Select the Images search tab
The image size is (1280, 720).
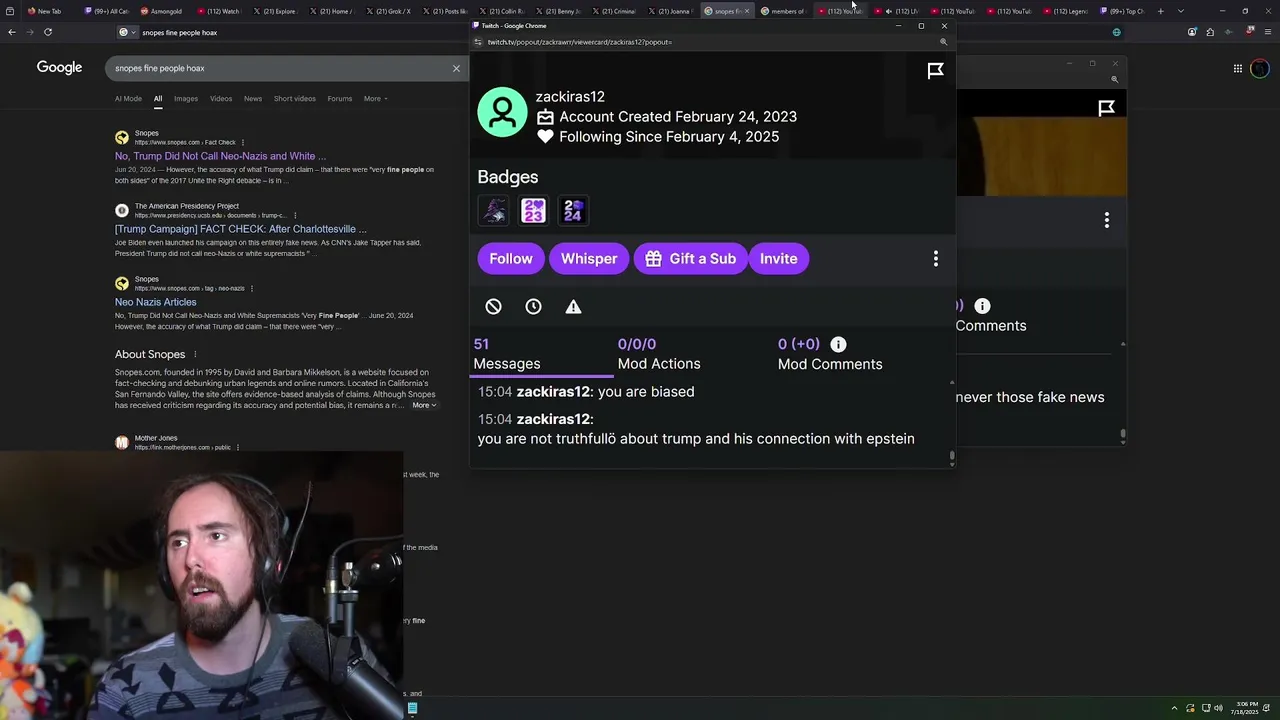click(x=186, y=99)
